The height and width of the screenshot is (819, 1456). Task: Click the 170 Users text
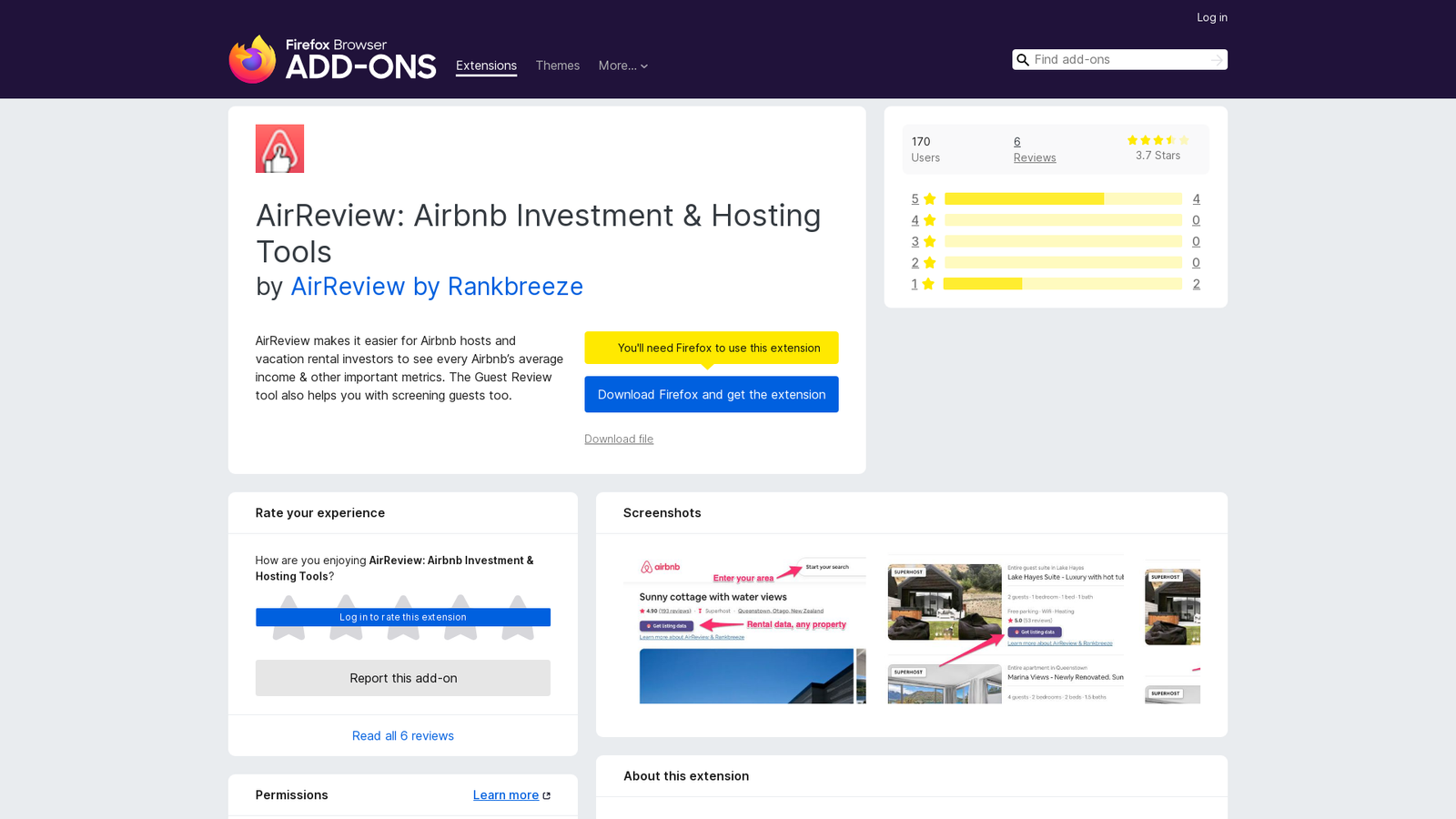click(x=925, y=149)
